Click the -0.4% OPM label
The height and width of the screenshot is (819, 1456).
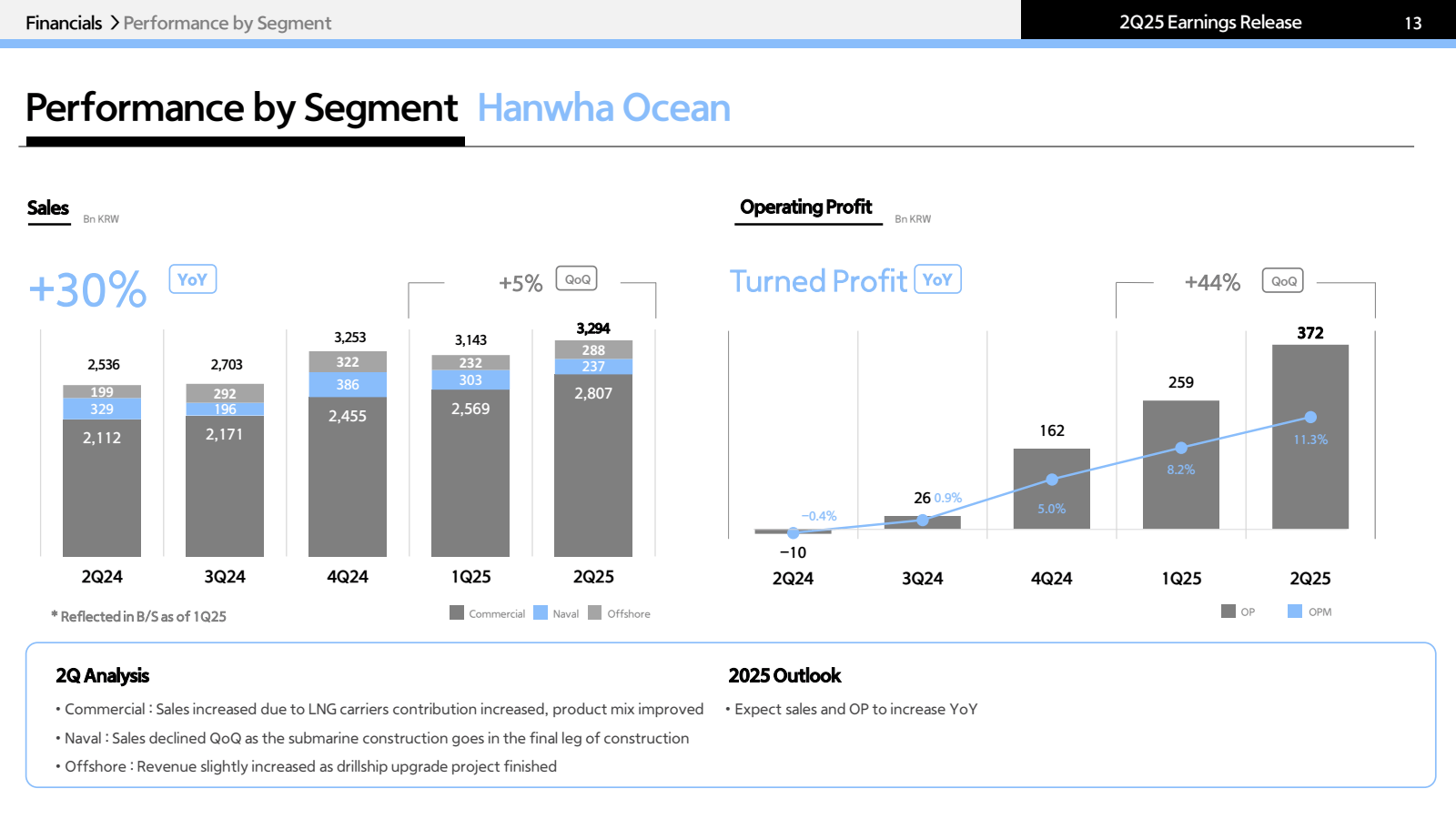(819, 516)
